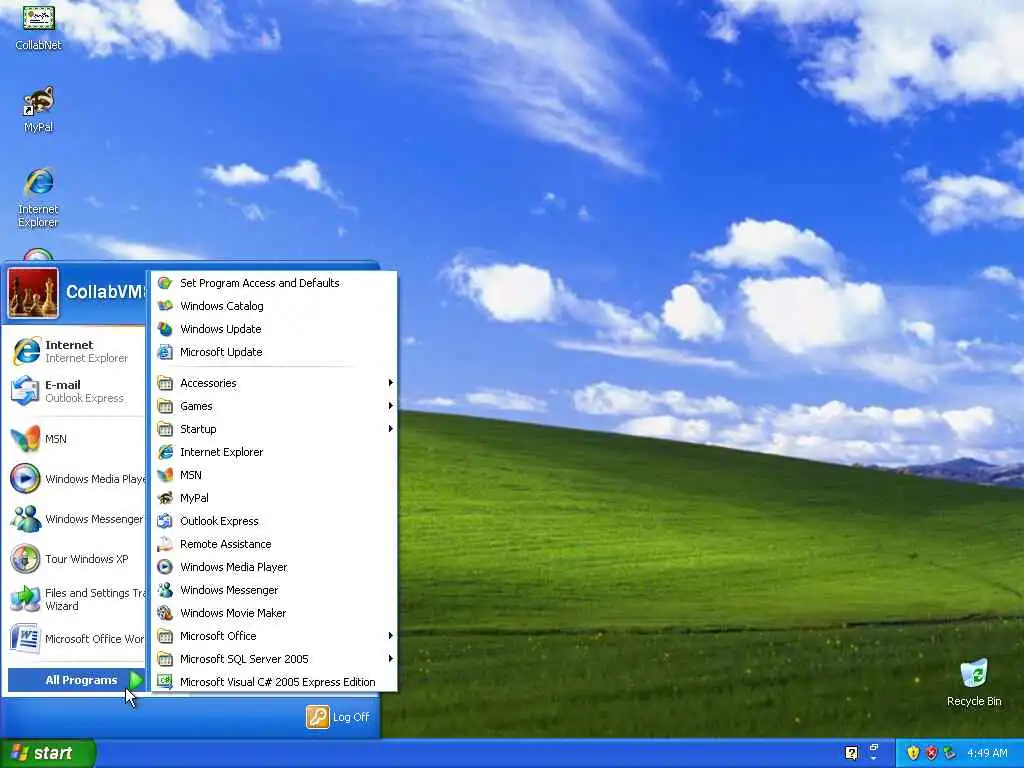1024x768 pixels.
Task: Open Outlook Express in All Programs list
Action: pos(274,520)
